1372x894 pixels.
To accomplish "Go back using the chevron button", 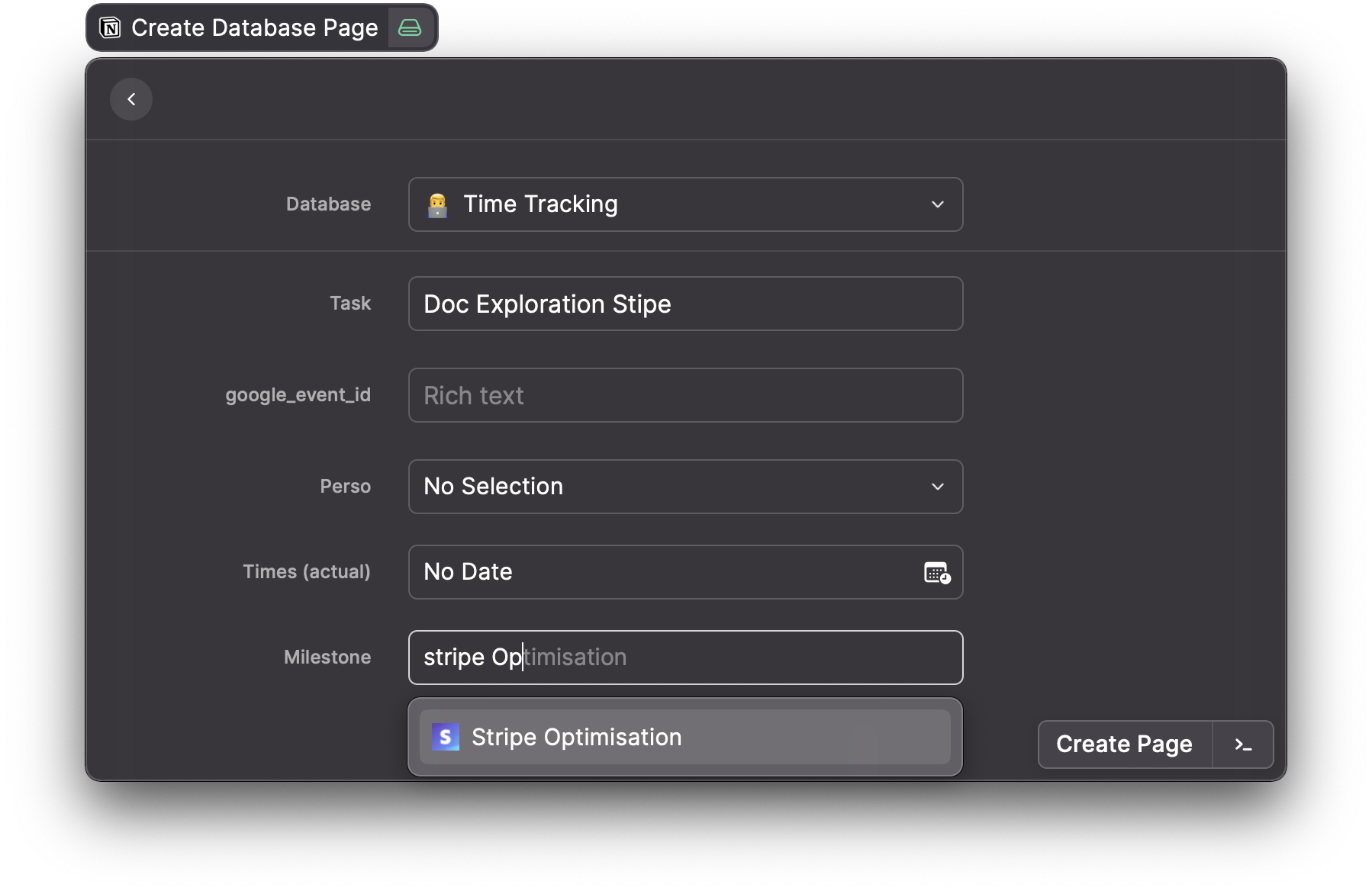I will [x=131, y=99].
